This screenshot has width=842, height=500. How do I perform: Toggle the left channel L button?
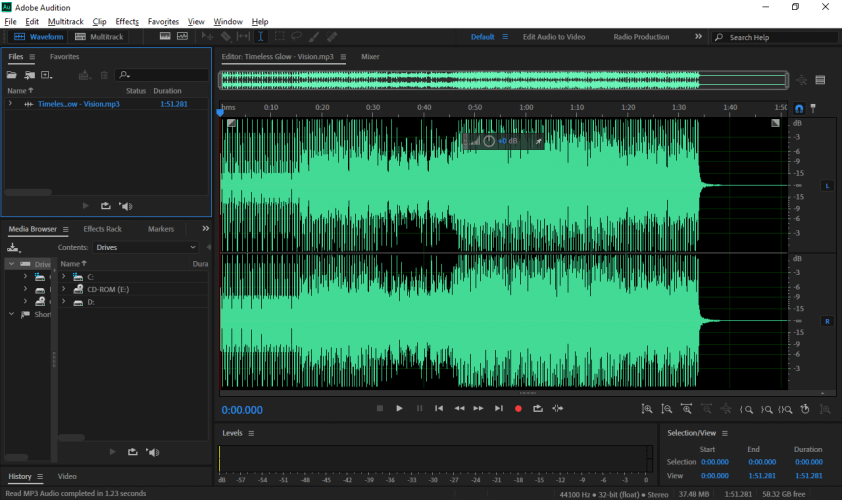click(827, 186)
